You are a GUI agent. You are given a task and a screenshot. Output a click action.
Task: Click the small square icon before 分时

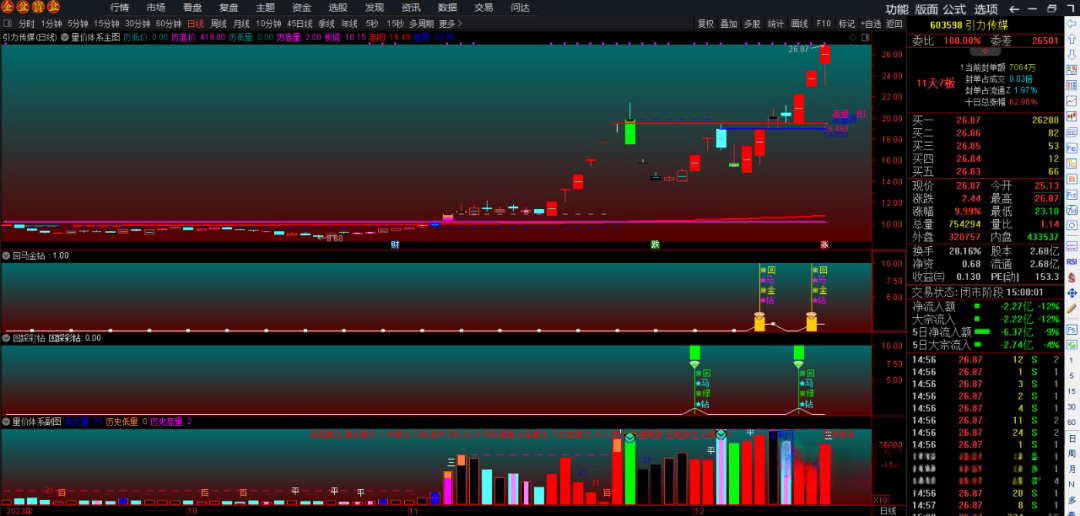point(8,23)
